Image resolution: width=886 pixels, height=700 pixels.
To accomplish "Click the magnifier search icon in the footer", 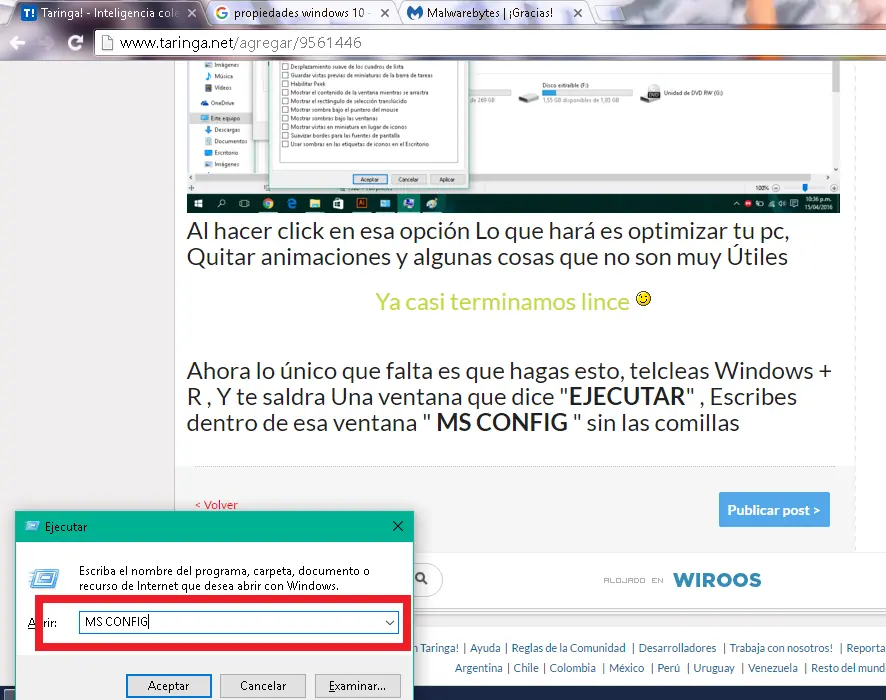I will (422, 579).
